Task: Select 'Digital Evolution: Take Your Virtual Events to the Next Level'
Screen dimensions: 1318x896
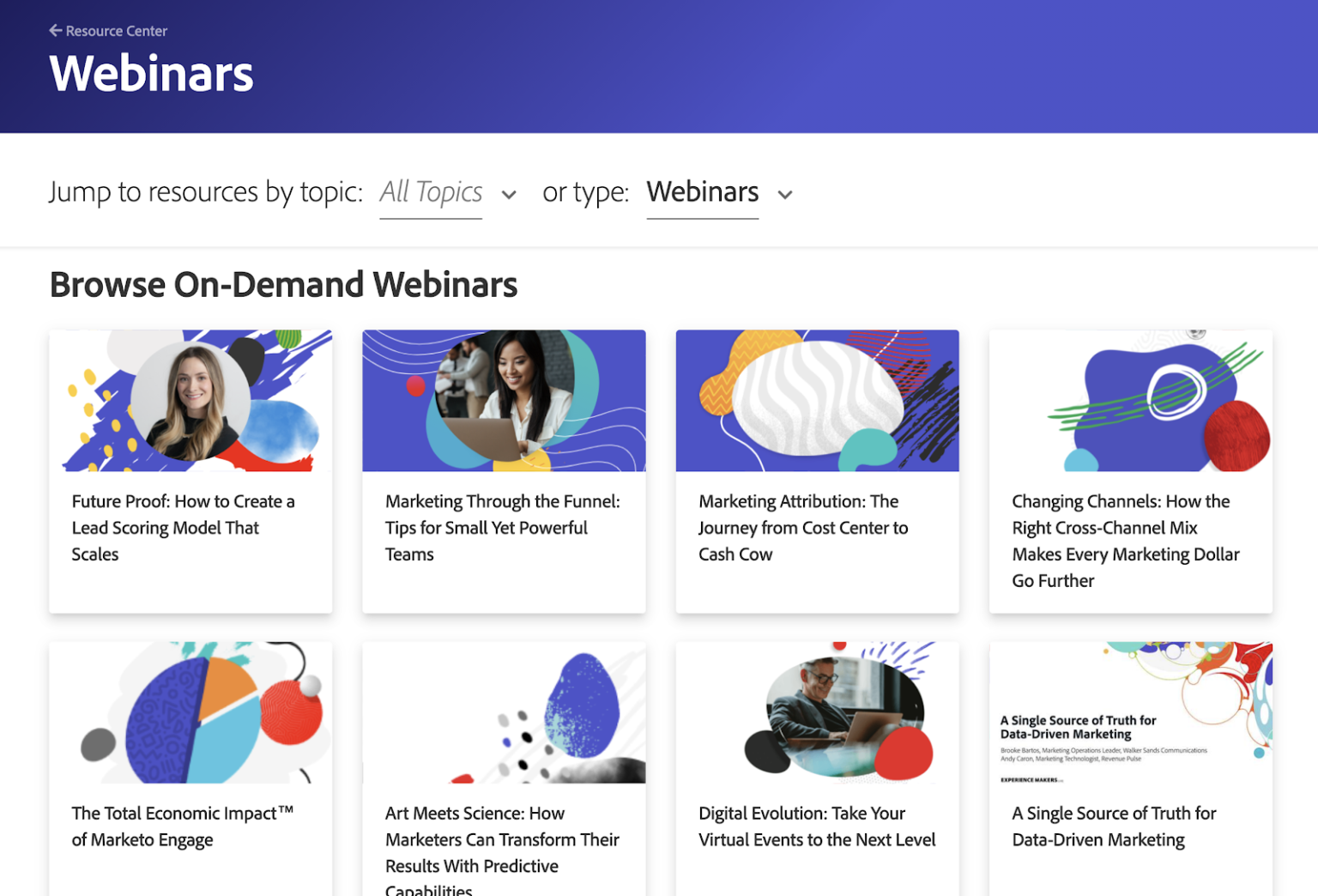Action: (816, 826)
